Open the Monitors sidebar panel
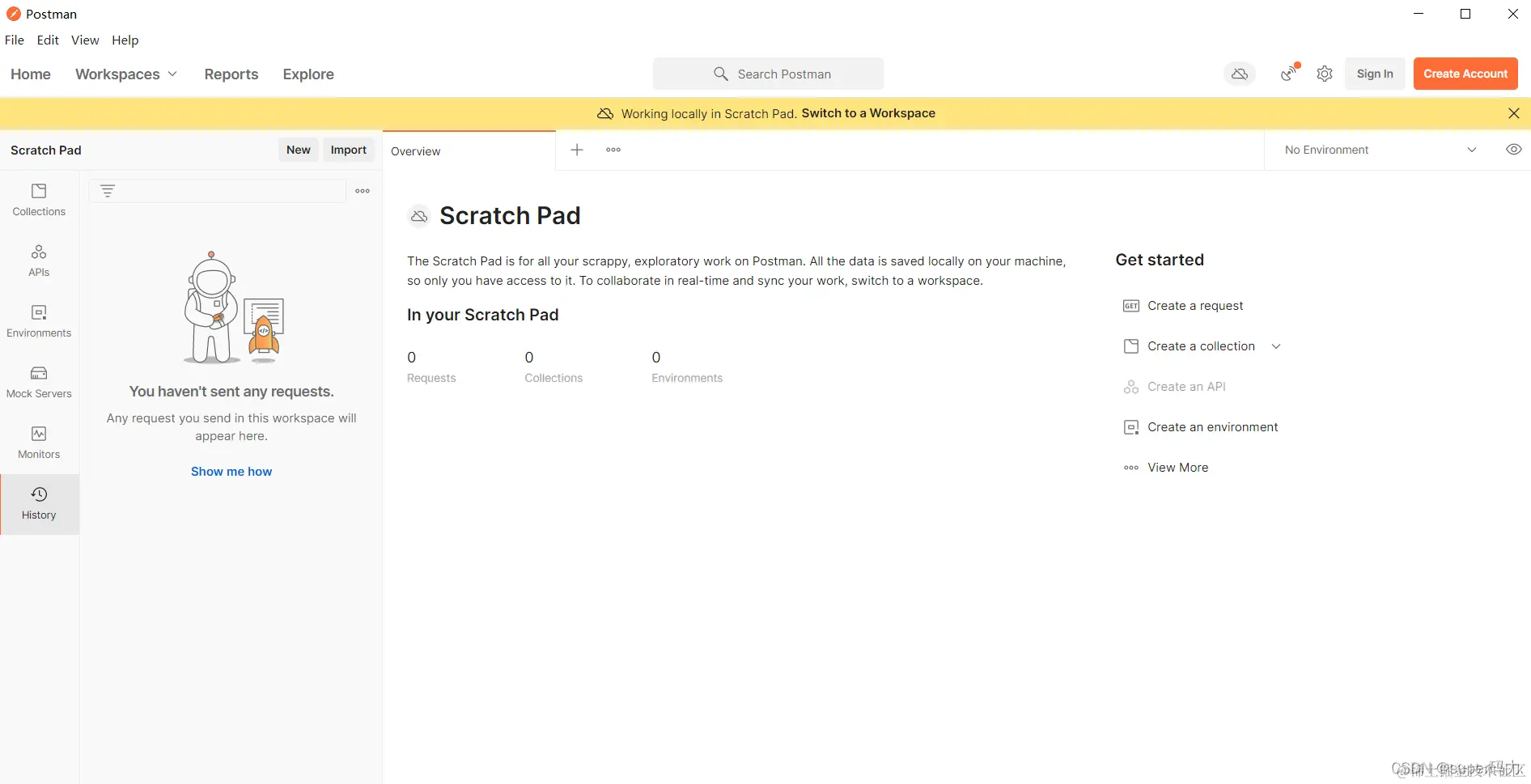This screenshot has height=784, width=1531. click(x=39, y=443)
